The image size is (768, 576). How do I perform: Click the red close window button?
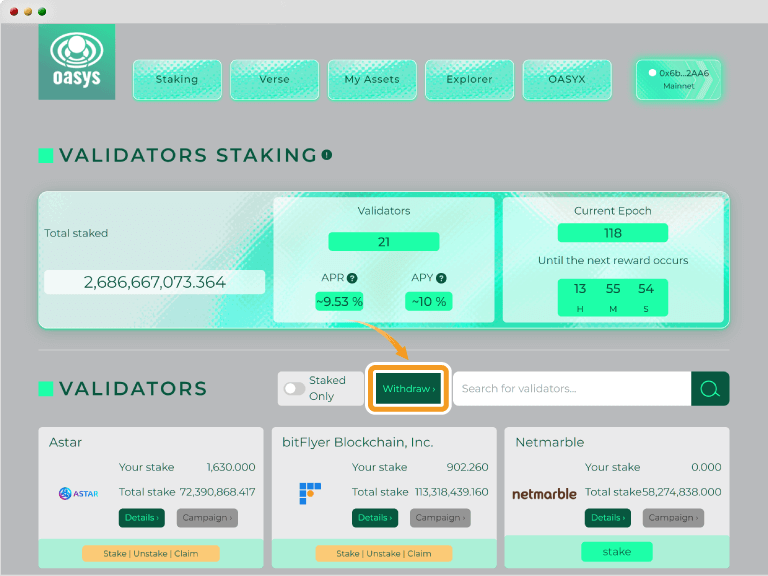click(14, 11)
